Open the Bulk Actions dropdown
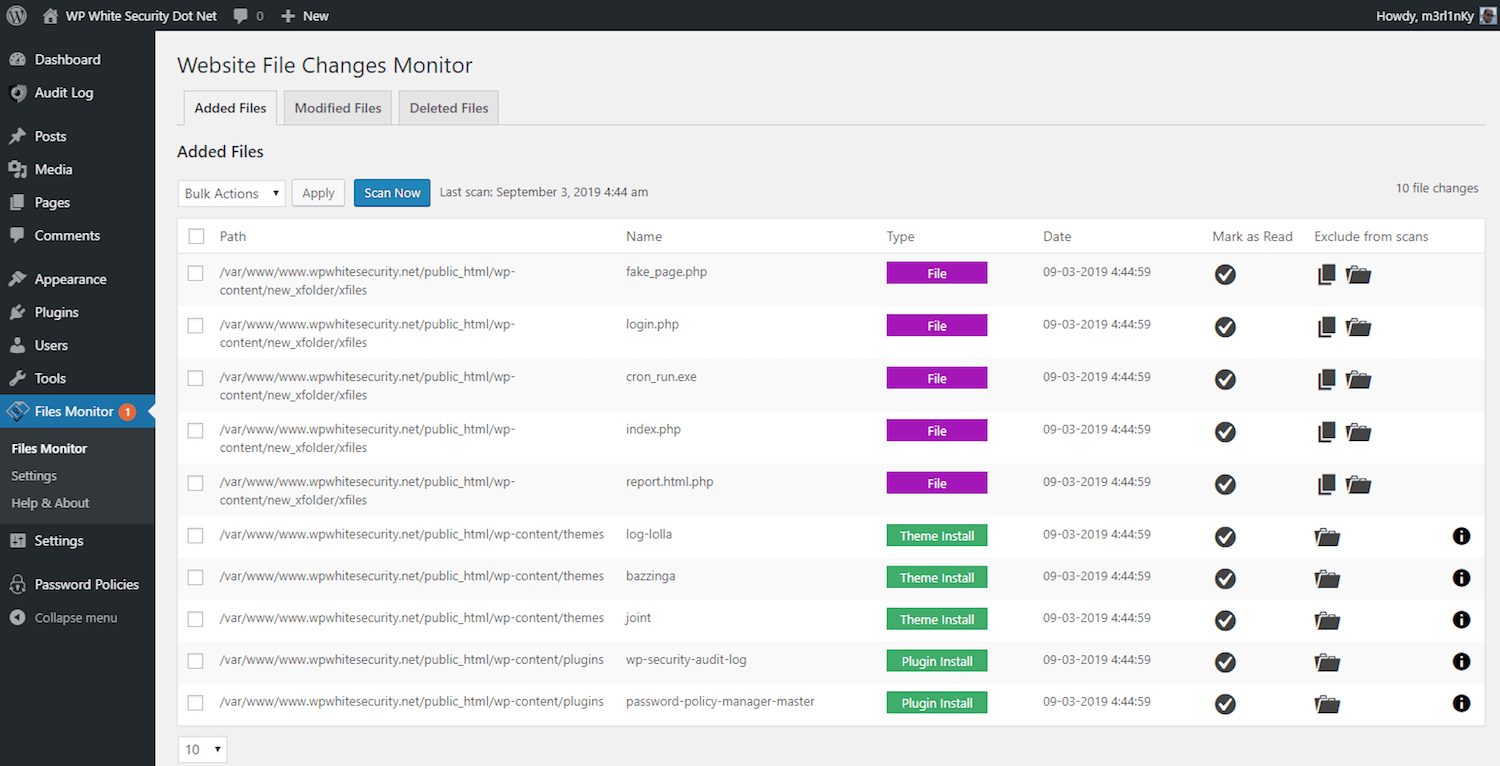The image size is (1500, 766). pos(231,192)
